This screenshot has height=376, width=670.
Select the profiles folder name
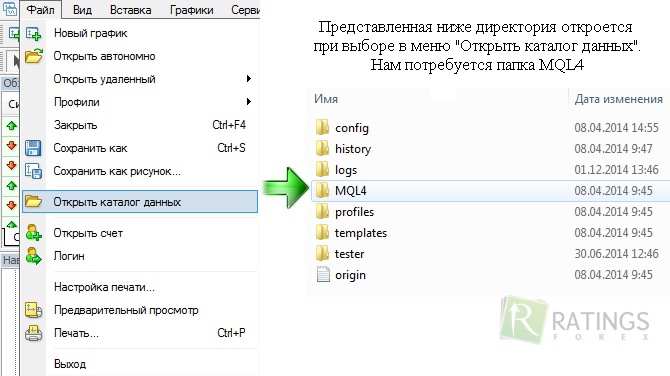tap(354, 212)
